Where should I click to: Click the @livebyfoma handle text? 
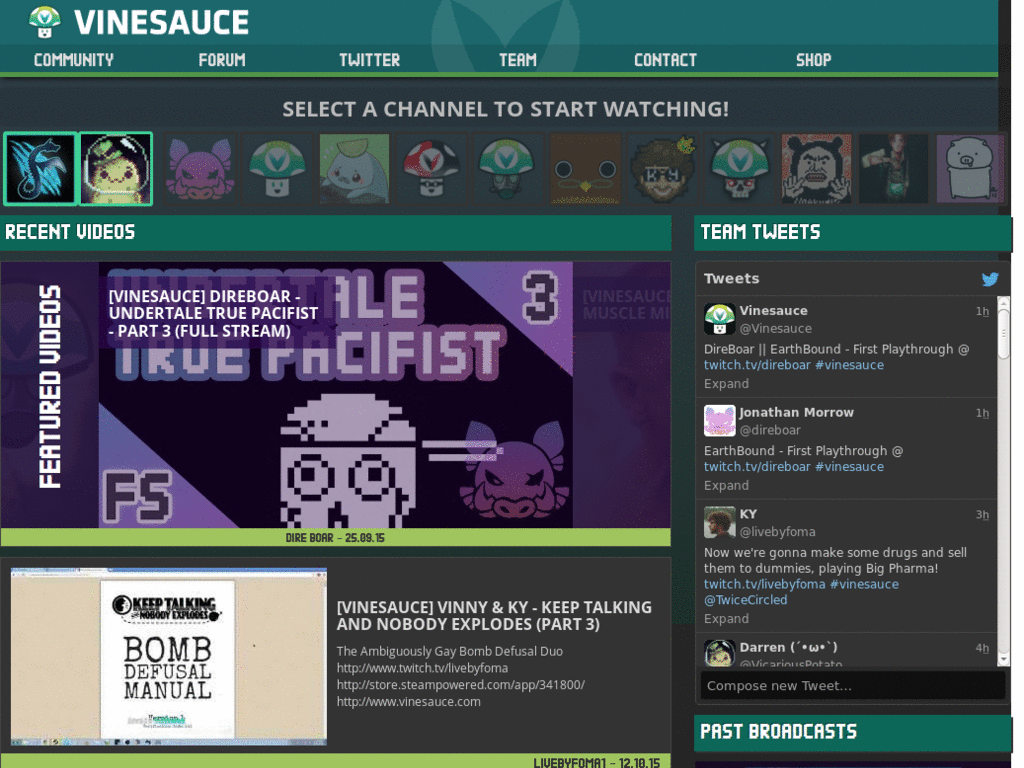(777, 532)
